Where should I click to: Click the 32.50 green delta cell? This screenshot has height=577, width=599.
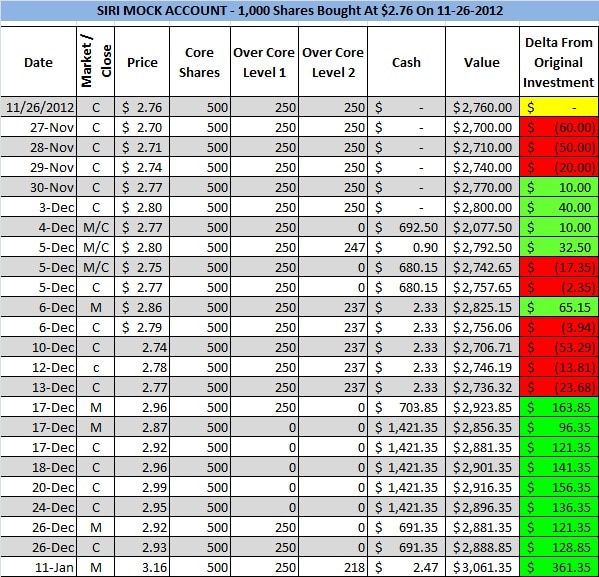click(x=559, y=247)
